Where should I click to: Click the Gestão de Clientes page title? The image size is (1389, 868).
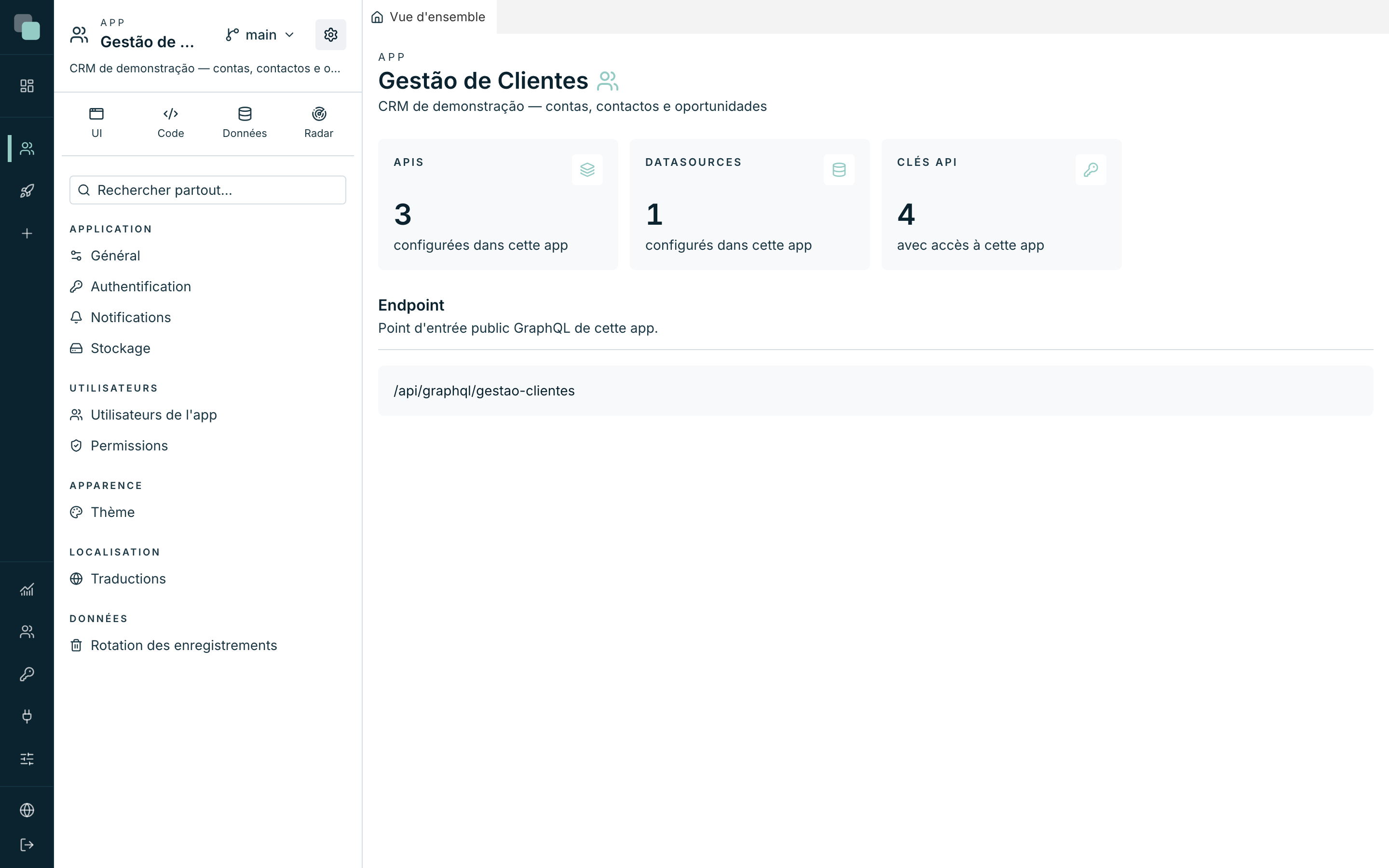point(483,81)
